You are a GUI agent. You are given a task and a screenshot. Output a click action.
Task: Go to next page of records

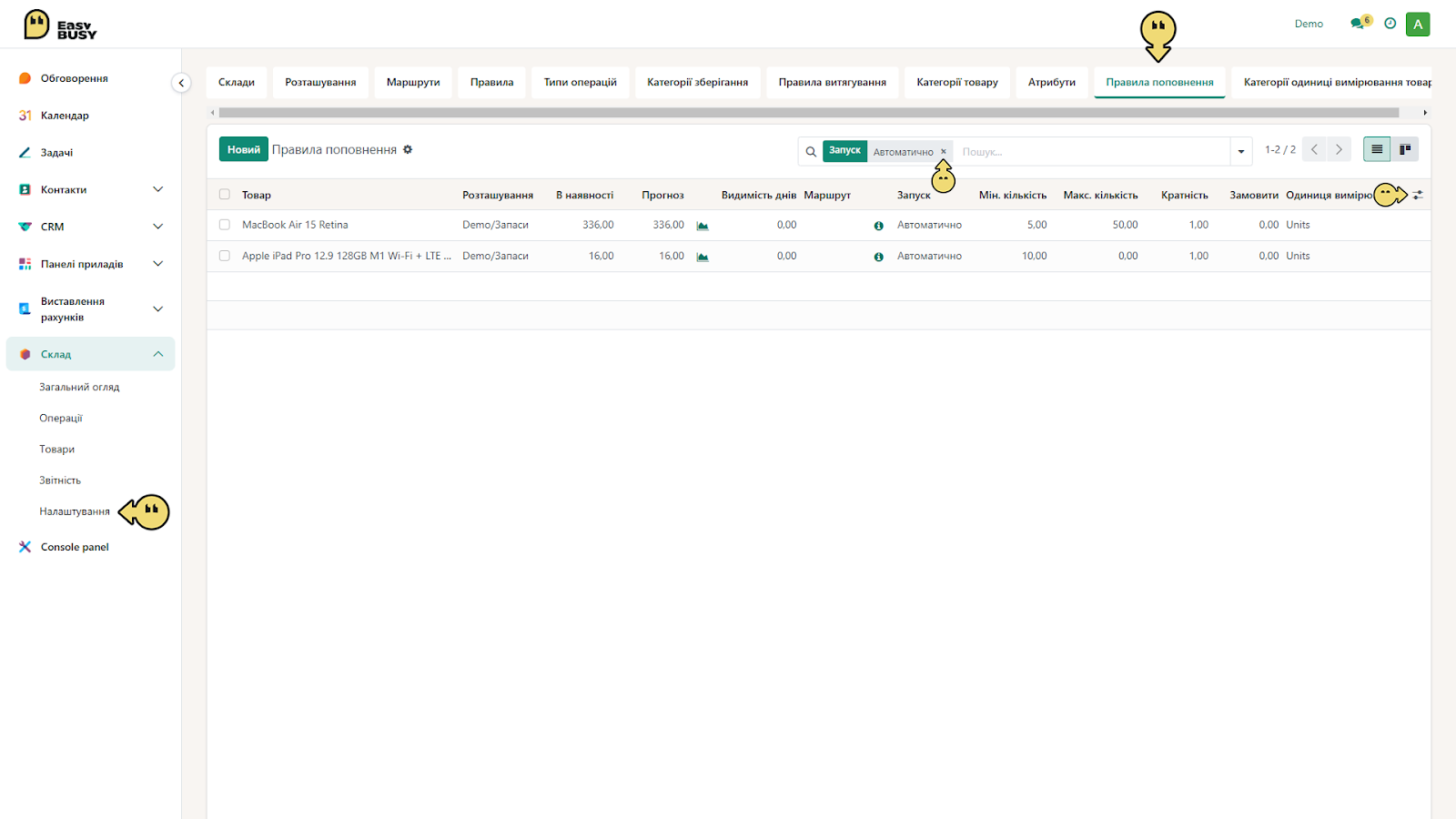1339,149
